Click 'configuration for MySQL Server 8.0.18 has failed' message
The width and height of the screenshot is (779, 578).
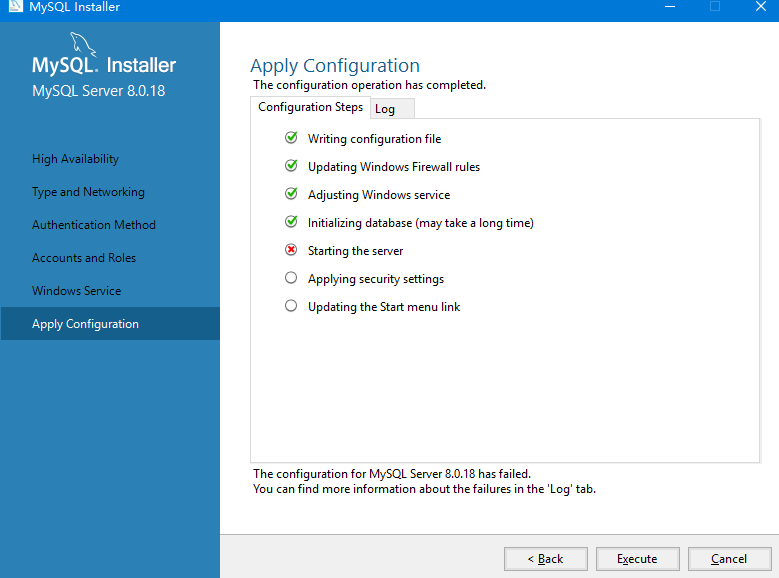click(392, 474)
